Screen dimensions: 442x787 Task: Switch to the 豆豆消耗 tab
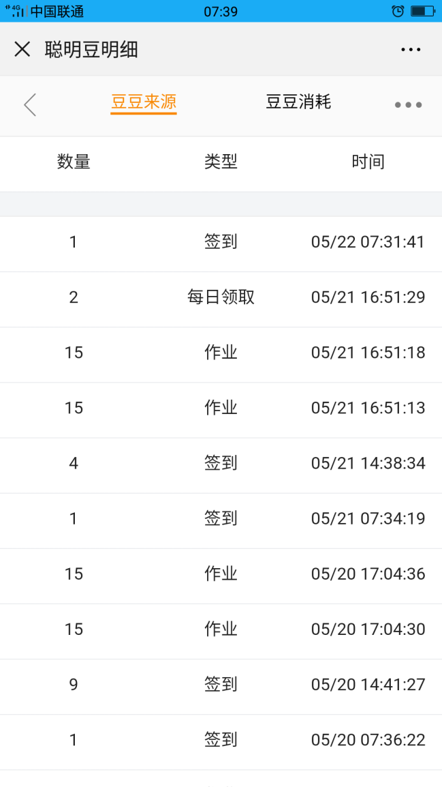pos(299,102)
